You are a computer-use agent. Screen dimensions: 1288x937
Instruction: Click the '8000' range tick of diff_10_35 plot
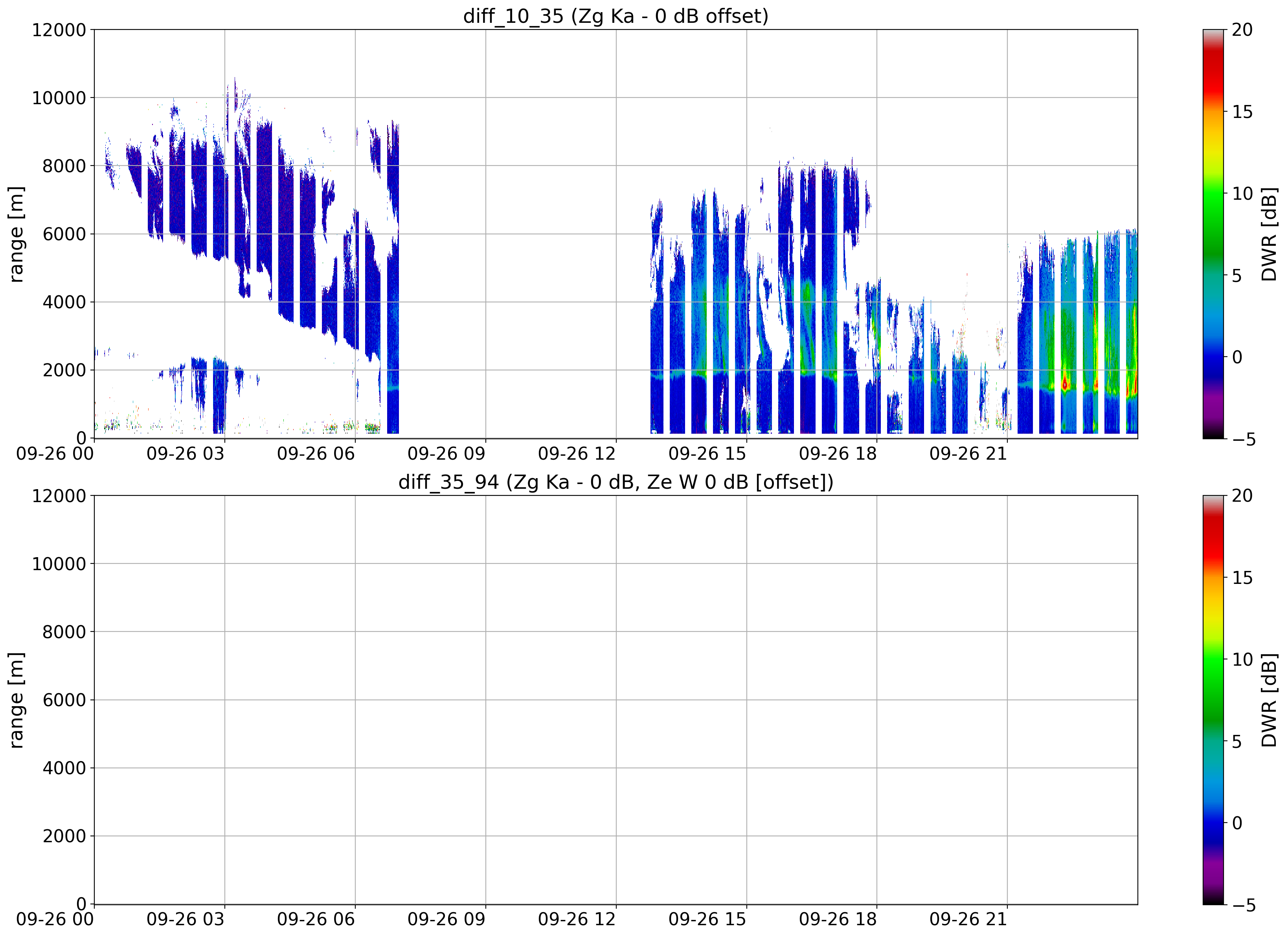click(x=64, y=166)
